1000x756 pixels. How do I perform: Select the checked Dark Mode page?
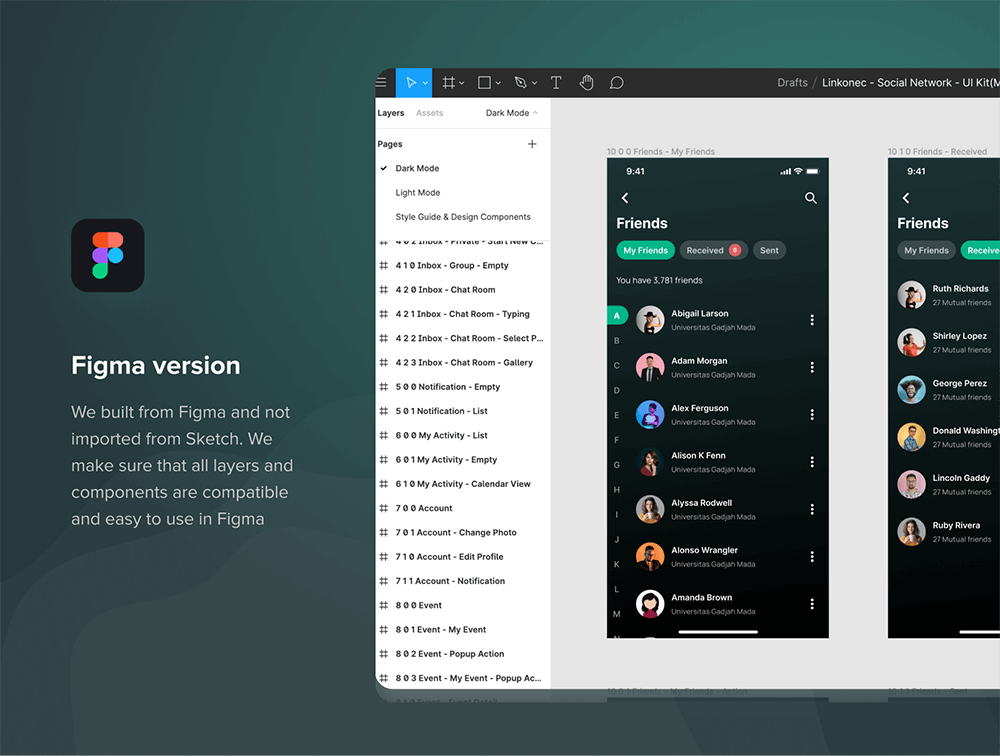[x=417, y=169]
